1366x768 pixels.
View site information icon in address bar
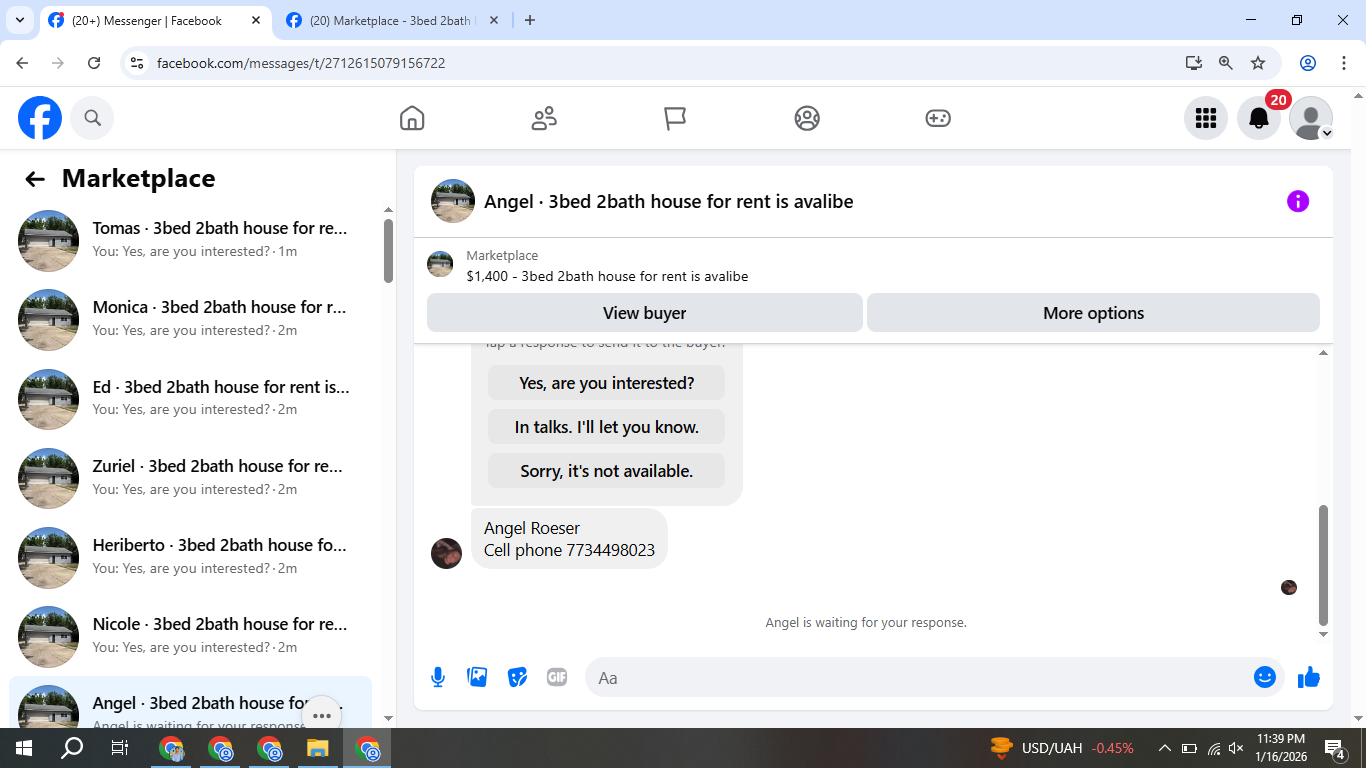[x=138, y=63]
